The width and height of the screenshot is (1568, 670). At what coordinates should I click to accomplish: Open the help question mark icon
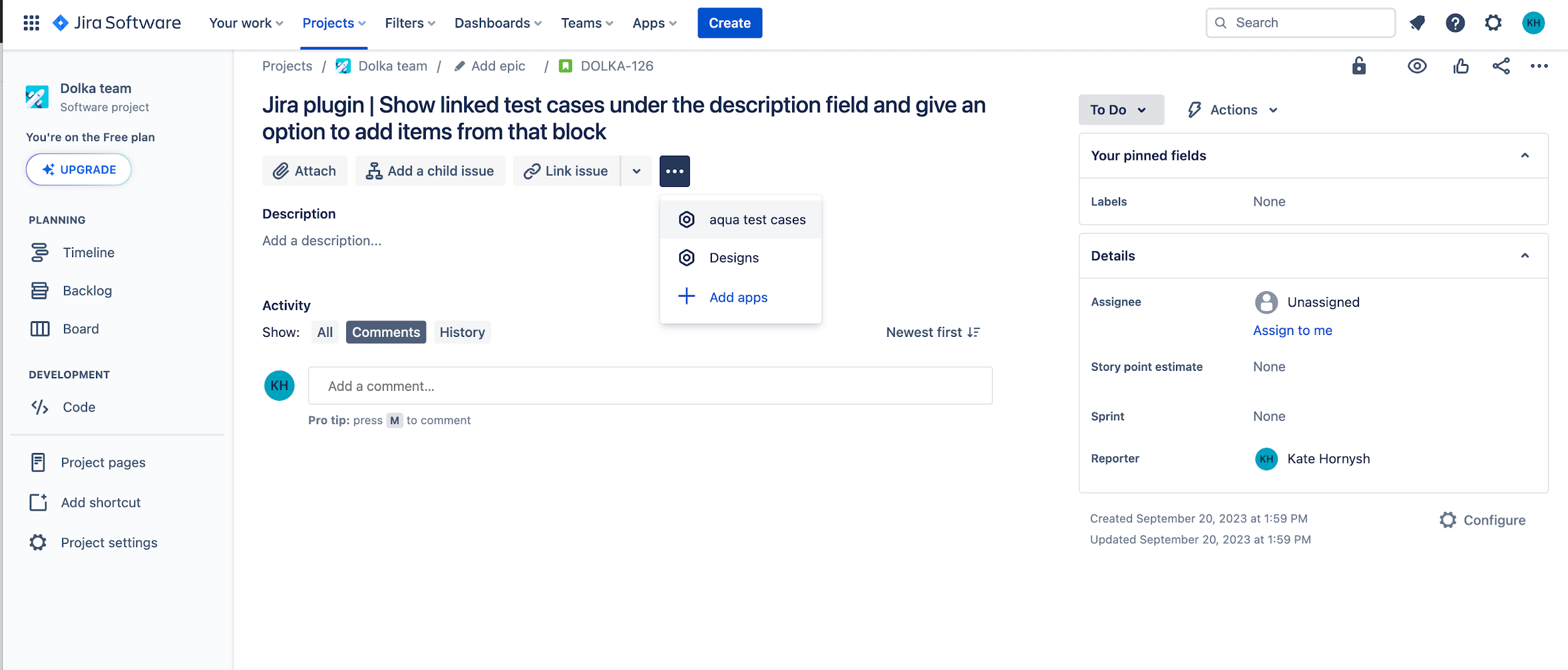[x=1455, y=23]
